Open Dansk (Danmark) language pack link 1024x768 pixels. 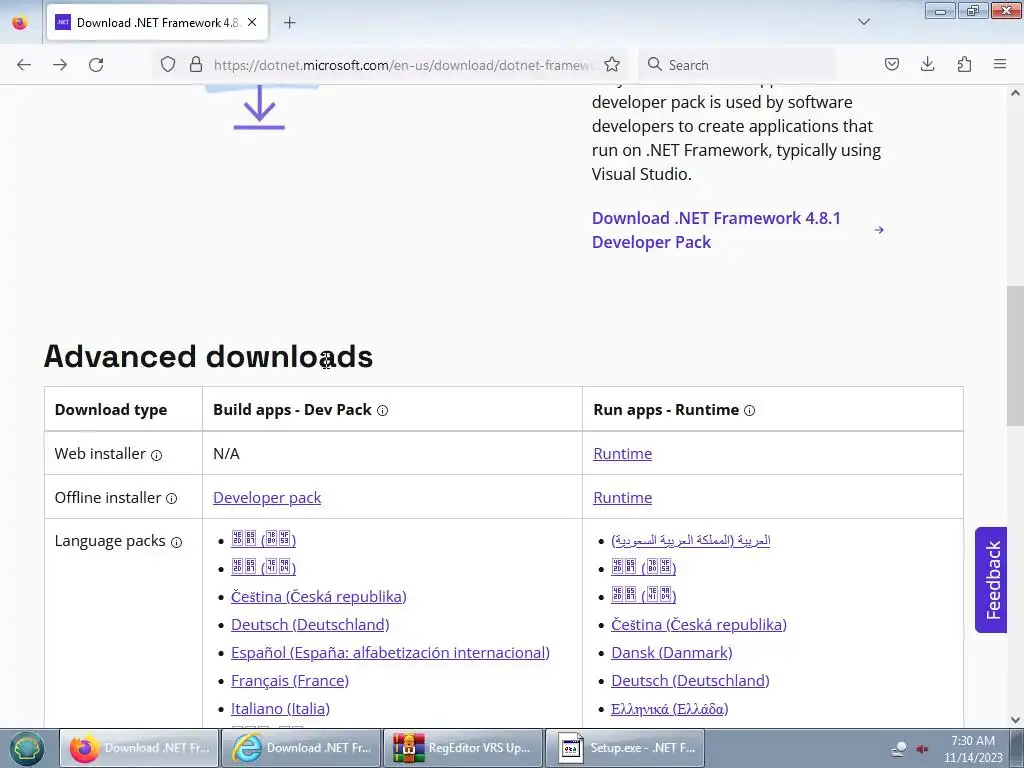tap(672, 652)
